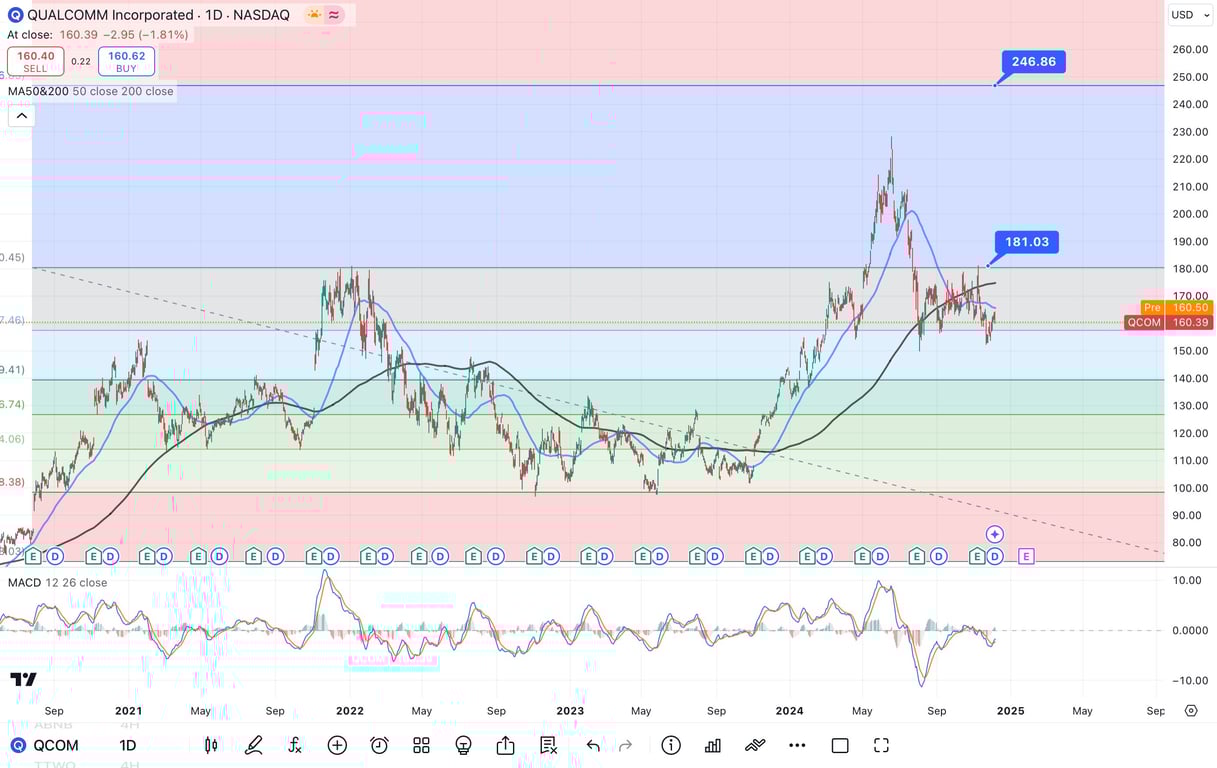Tap the double trend-line icon in the toolbar
Screen dimensions: 1217x768
755,745
